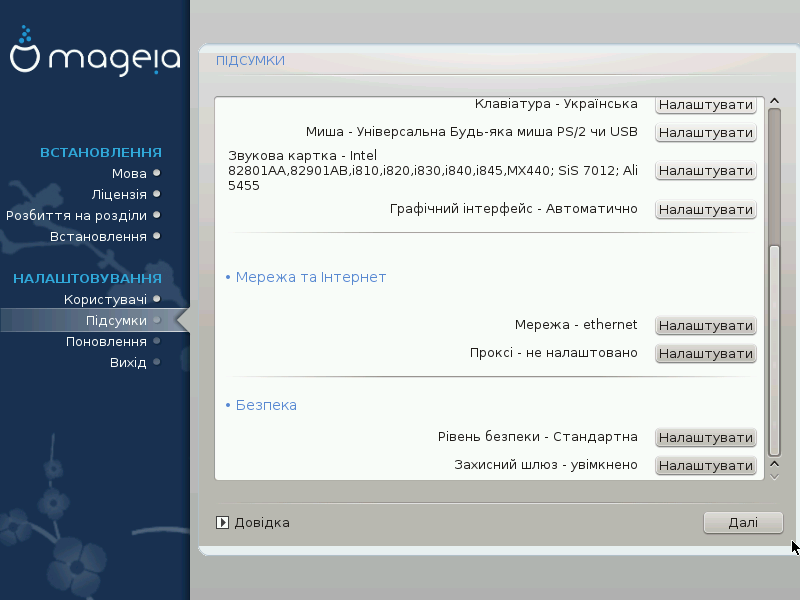The image size is (800, 600).
Task: Click the bullet next to Ліцензія
Action: [157, 194]
